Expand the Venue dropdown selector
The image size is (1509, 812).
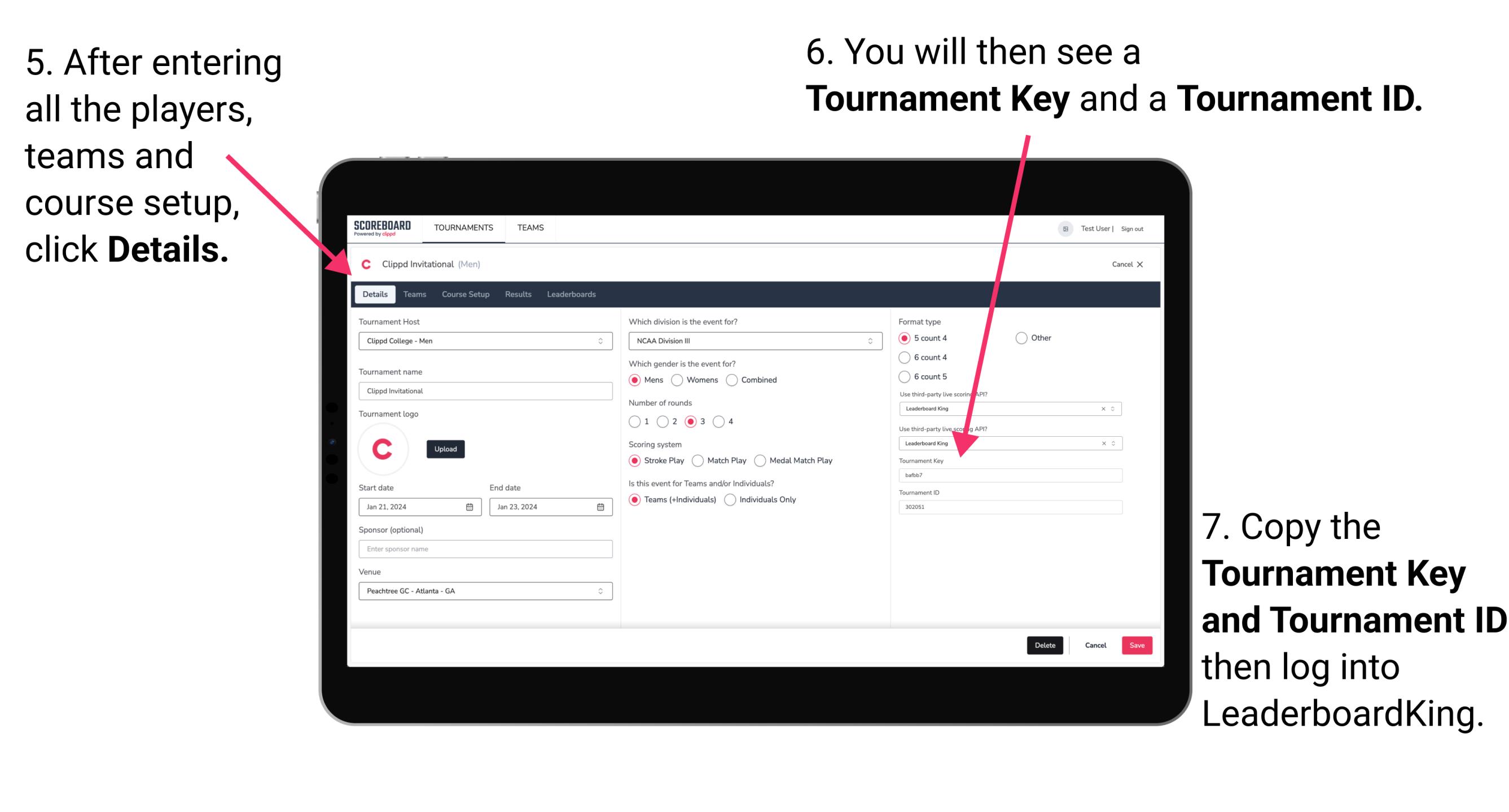coord(600,591)
